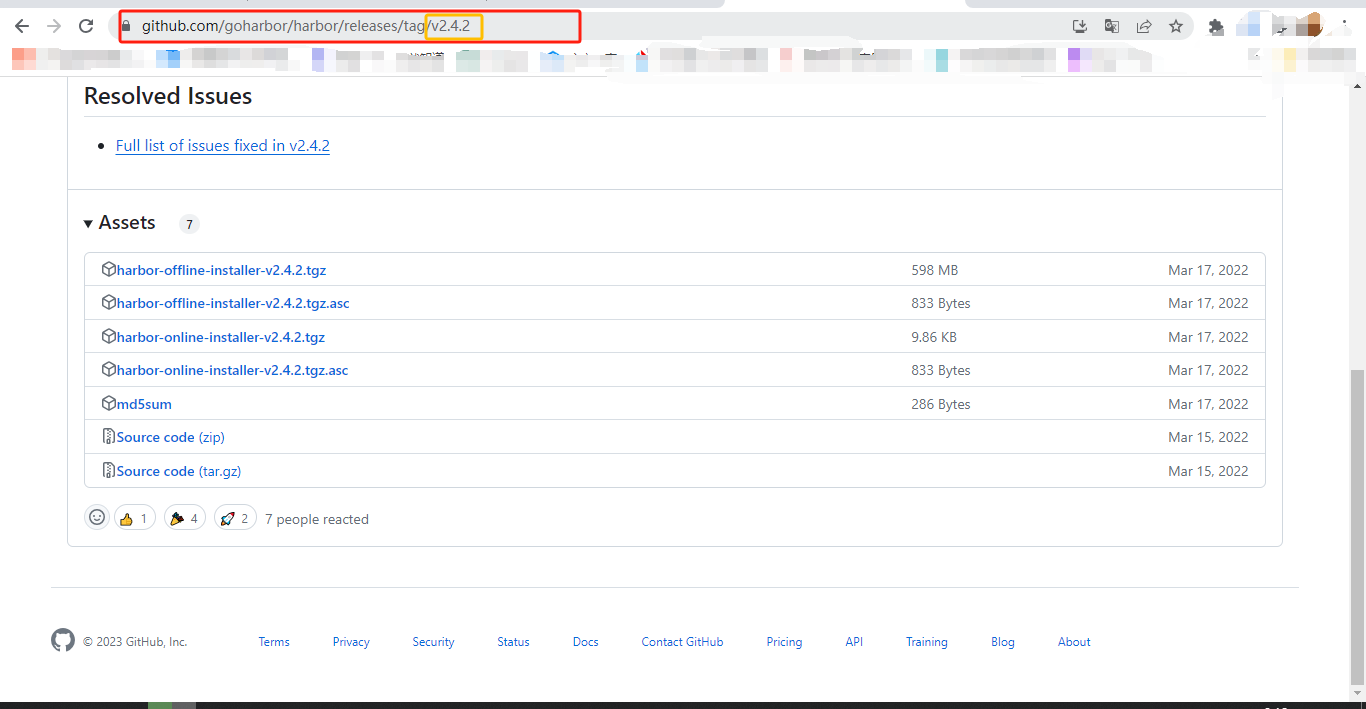Toggle the thumbs up reaction with 1

click(x=134, y=518)
